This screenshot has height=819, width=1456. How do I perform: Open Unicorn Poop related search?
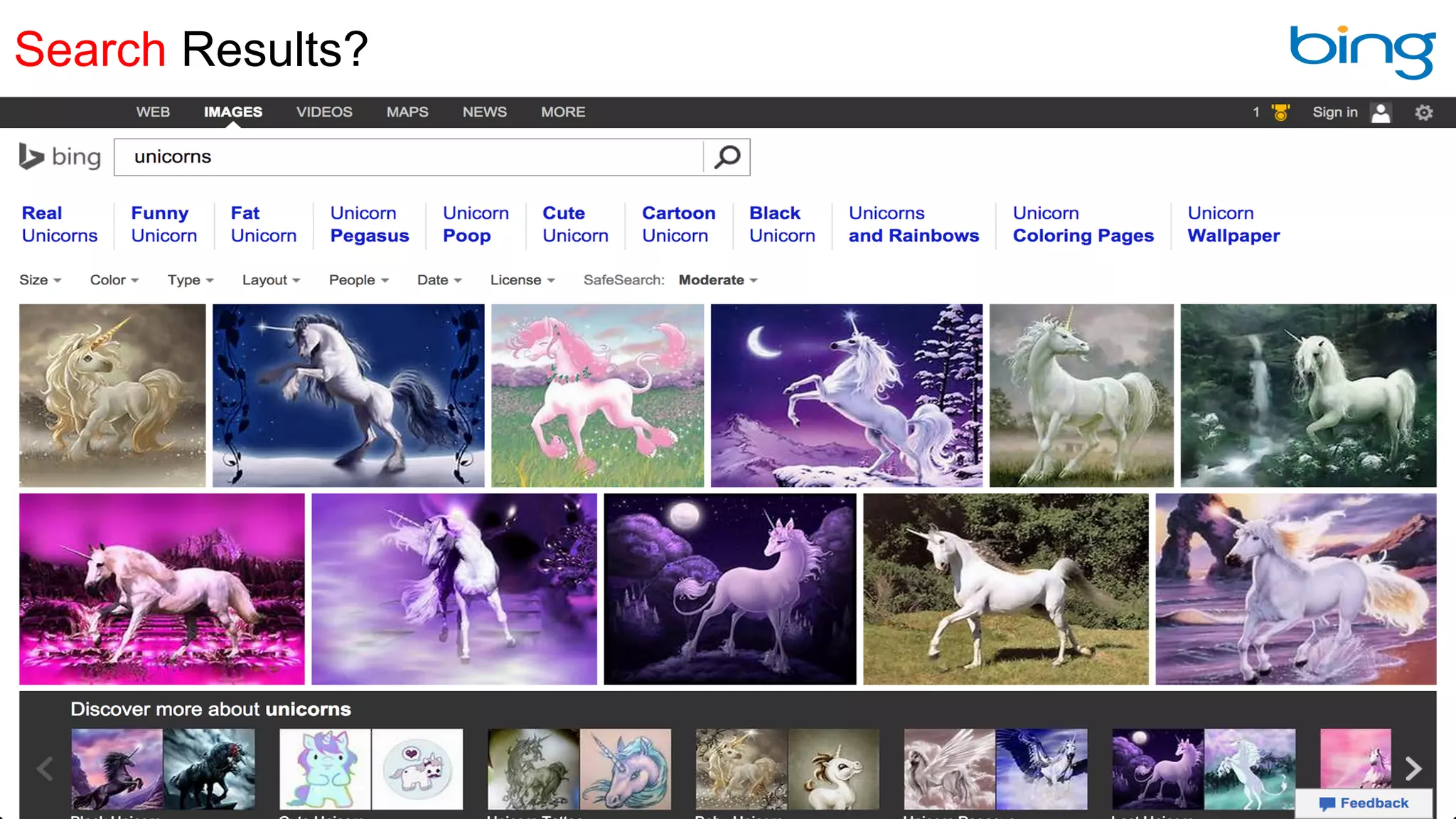pyautogui.click(x=476, y=225)
